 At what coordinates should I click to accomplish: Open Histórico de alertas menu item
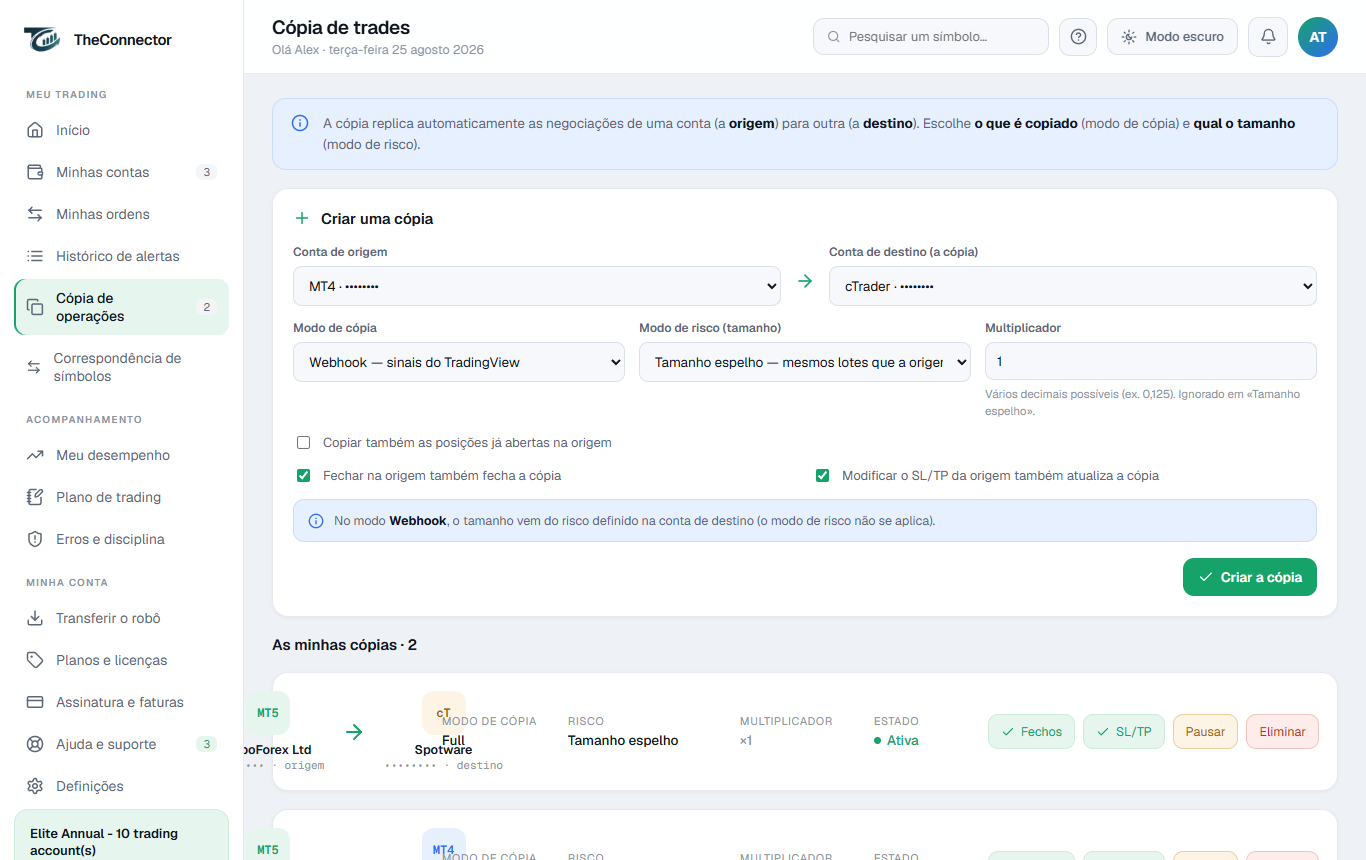pos(122,256)
